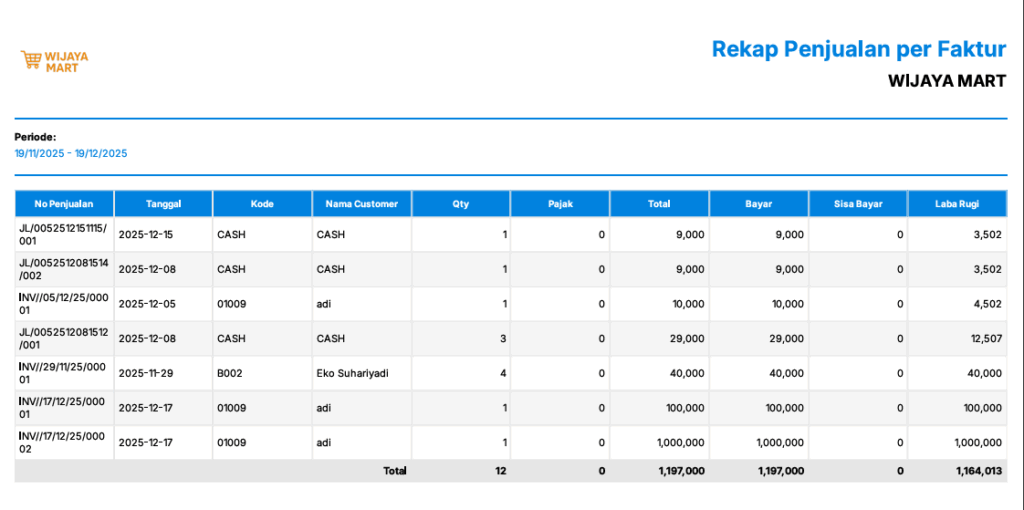
Task: Click the 'No Penjualan' column header
Action: tap(64, 204)
